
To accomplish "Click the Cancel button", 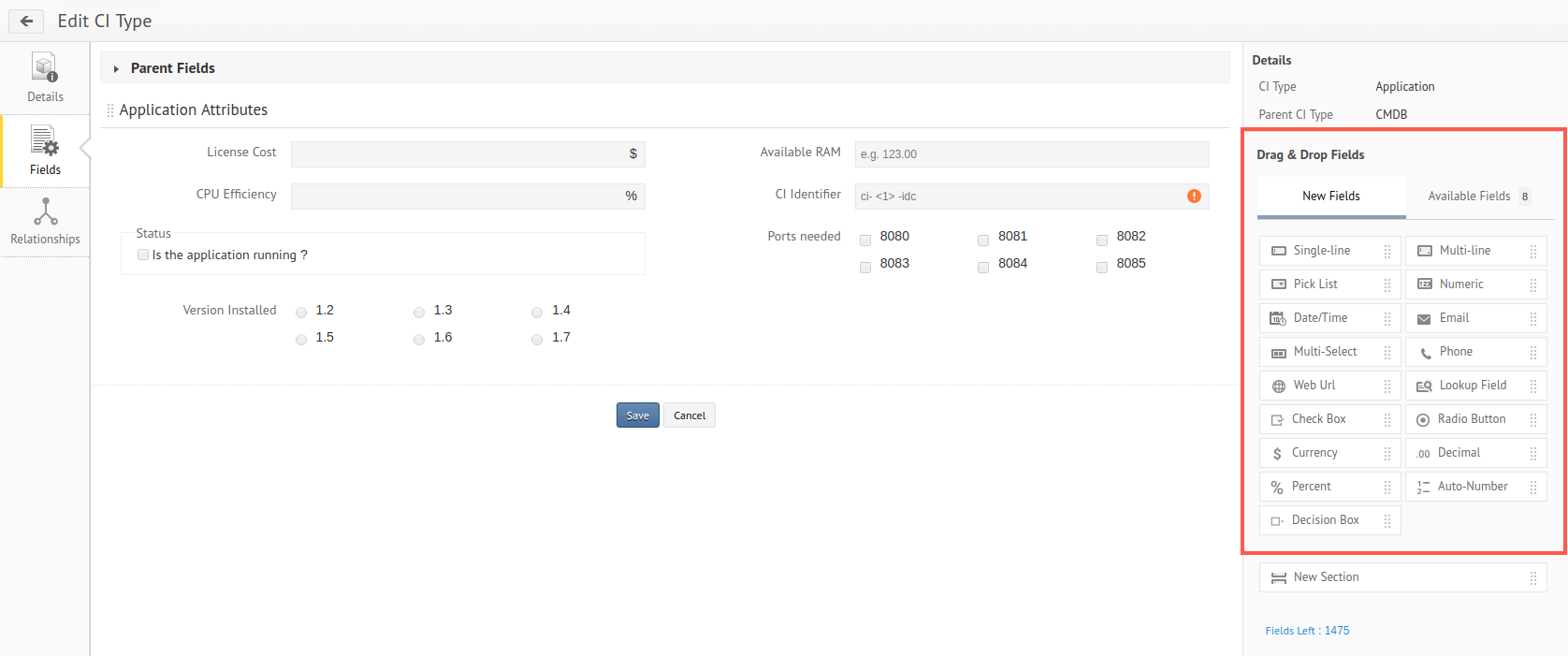I will 690,415.
